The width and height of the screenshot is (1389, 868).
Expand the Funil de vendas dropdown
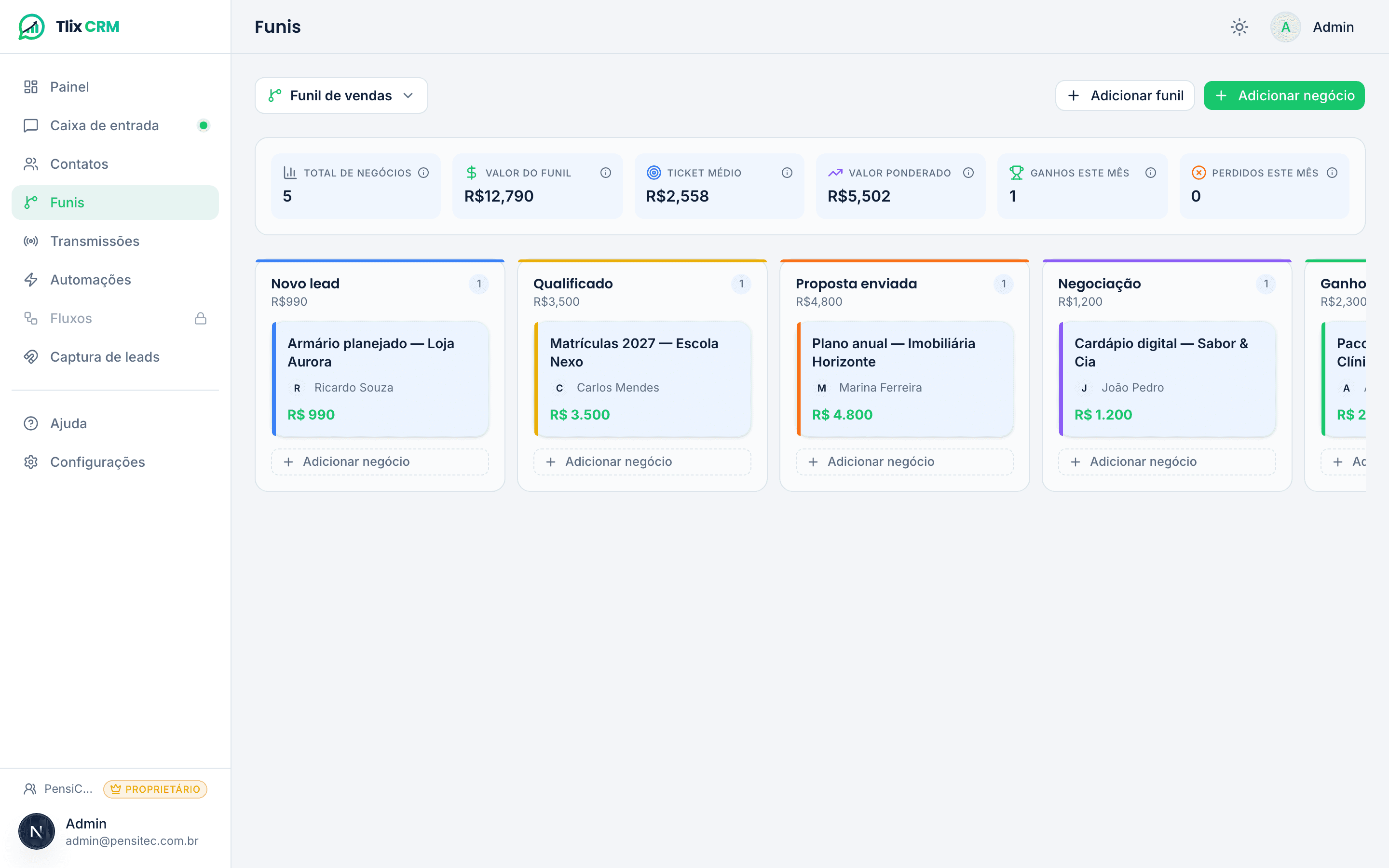click(x=341, y=95)
